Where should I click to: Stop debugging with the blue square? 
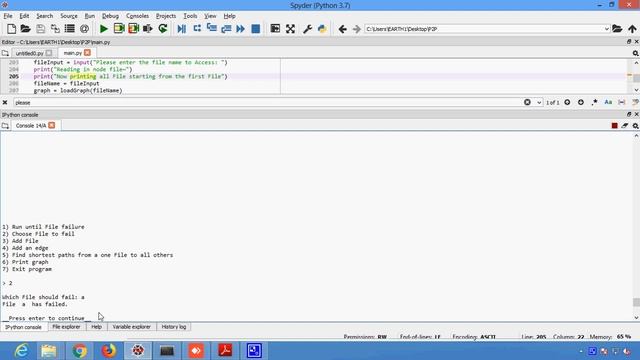coord(256,29)
